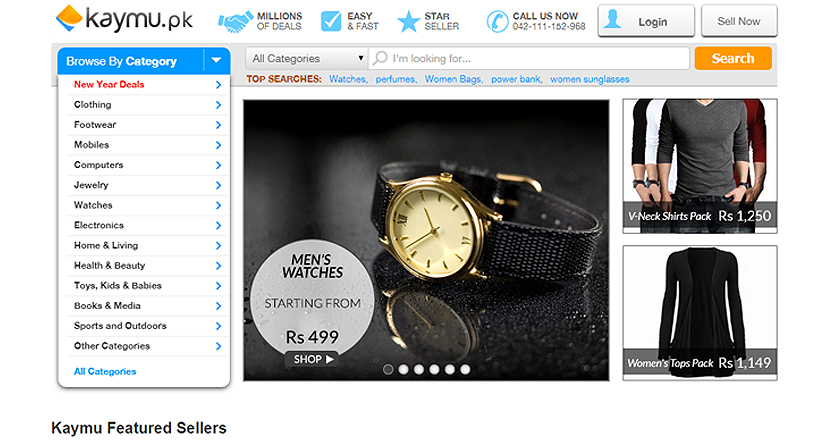Click into the I'm looking for search field

[529, 58]
